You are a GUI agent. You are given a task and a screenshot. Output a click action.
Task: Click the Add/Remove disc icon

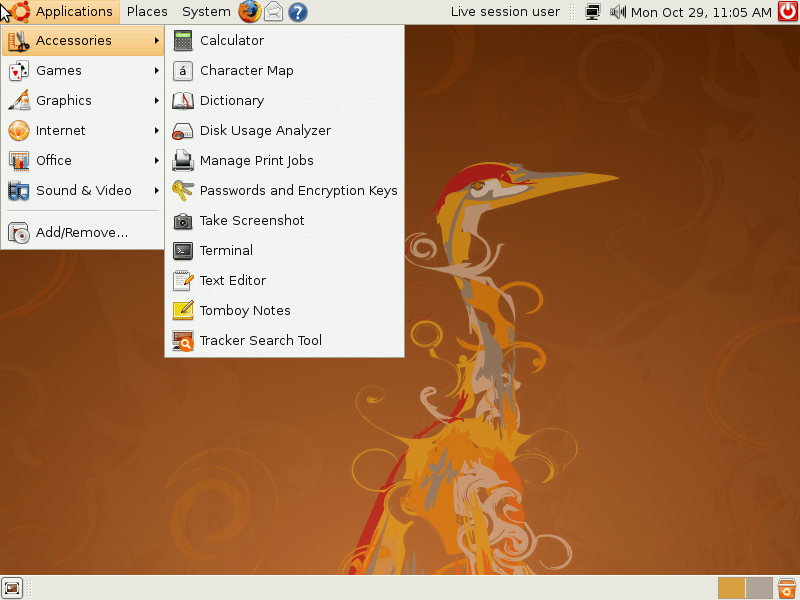click(x=18, y=233)
